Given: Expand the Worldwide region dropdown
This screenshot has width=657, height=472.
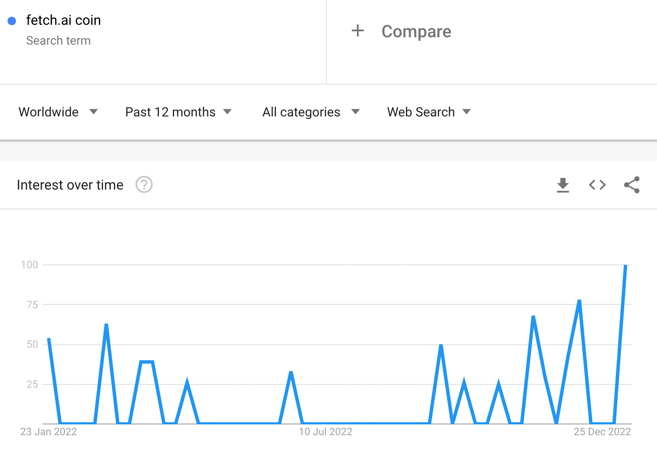Looking at the screenshot, I should point(58,112).
